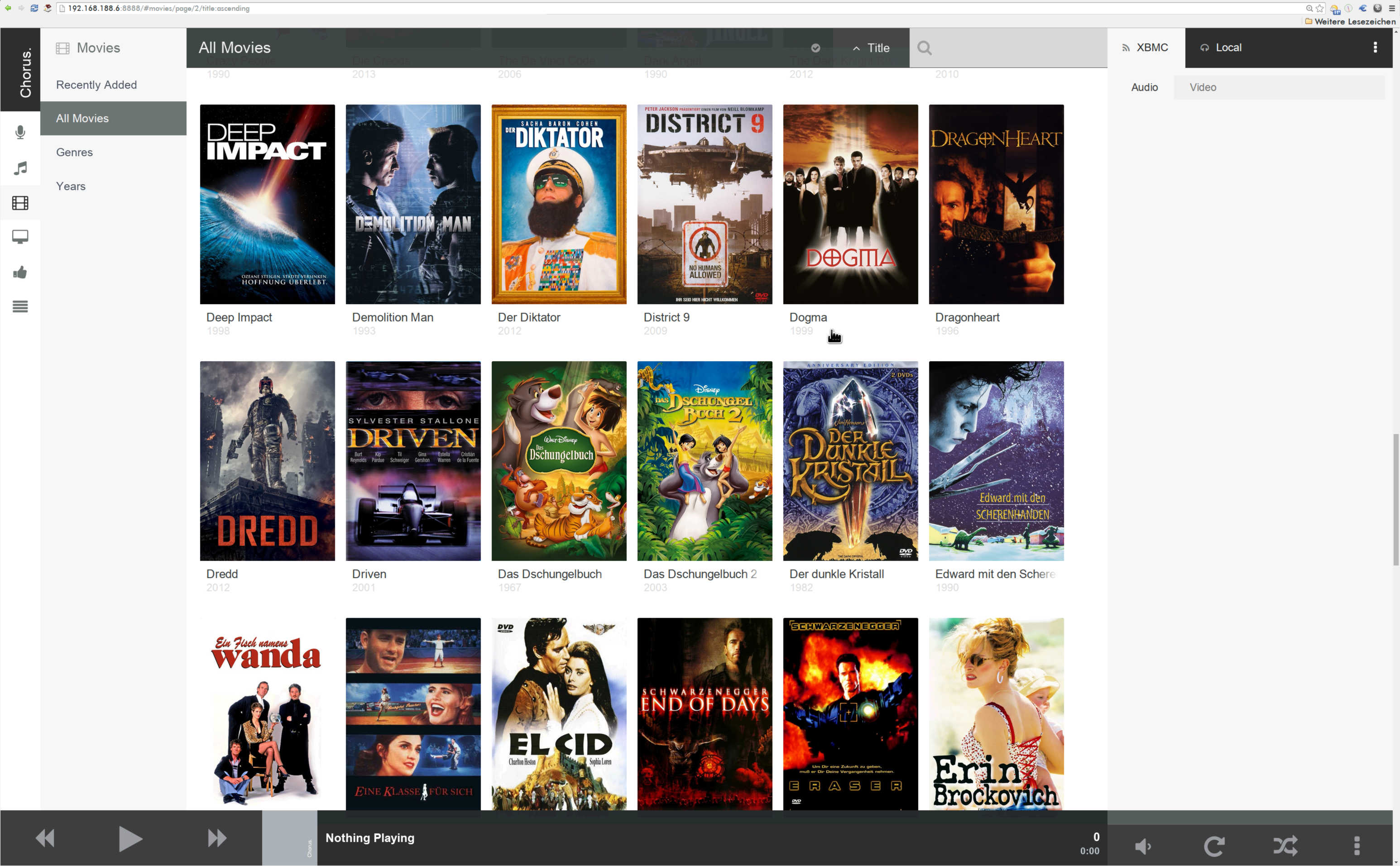The image size is (1400, 866).
Task: Open the music note sidebar icon
Action: [20, 168]
